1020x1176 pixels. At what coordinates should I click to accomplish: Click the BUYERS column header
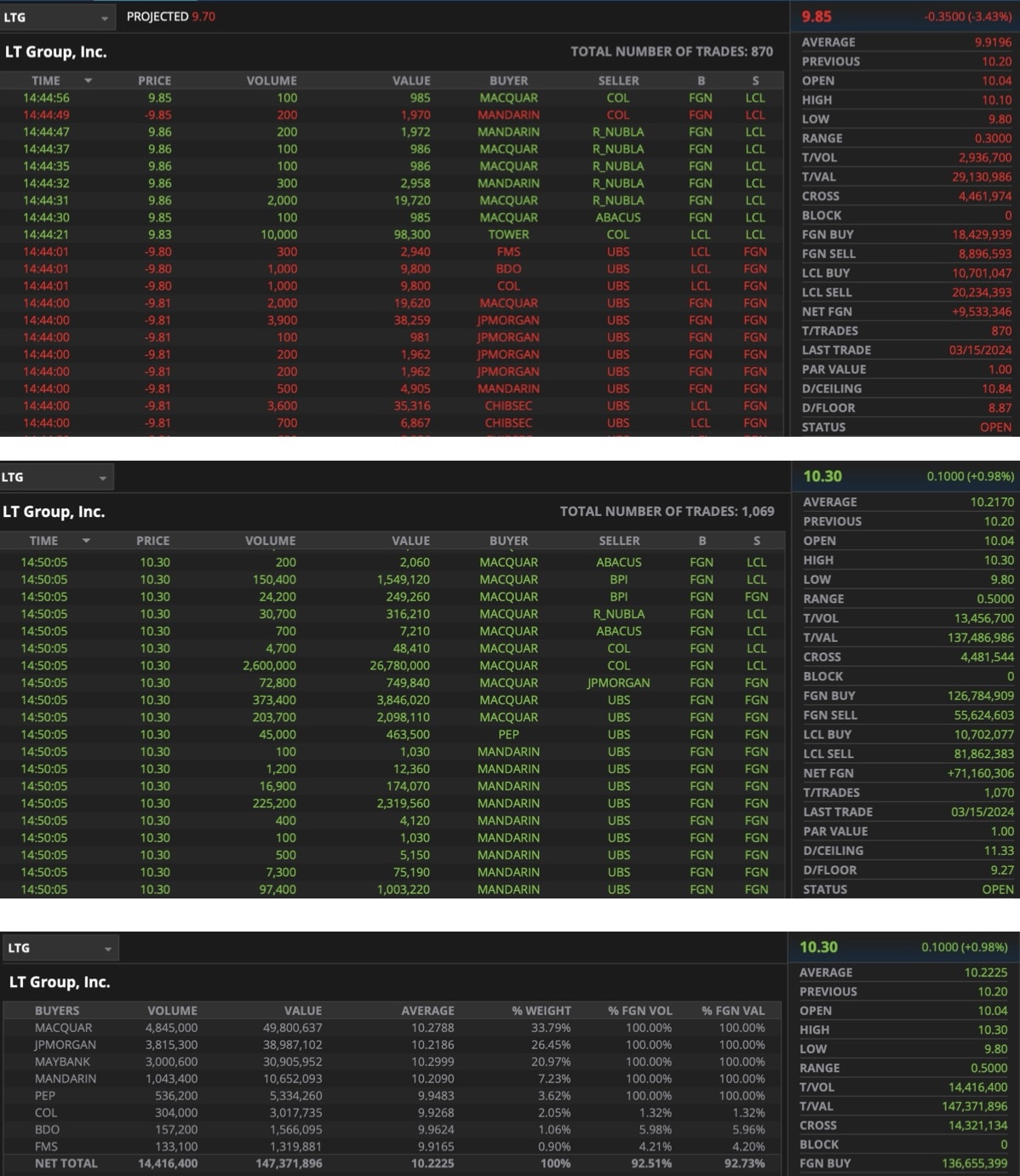(57, 1011)
